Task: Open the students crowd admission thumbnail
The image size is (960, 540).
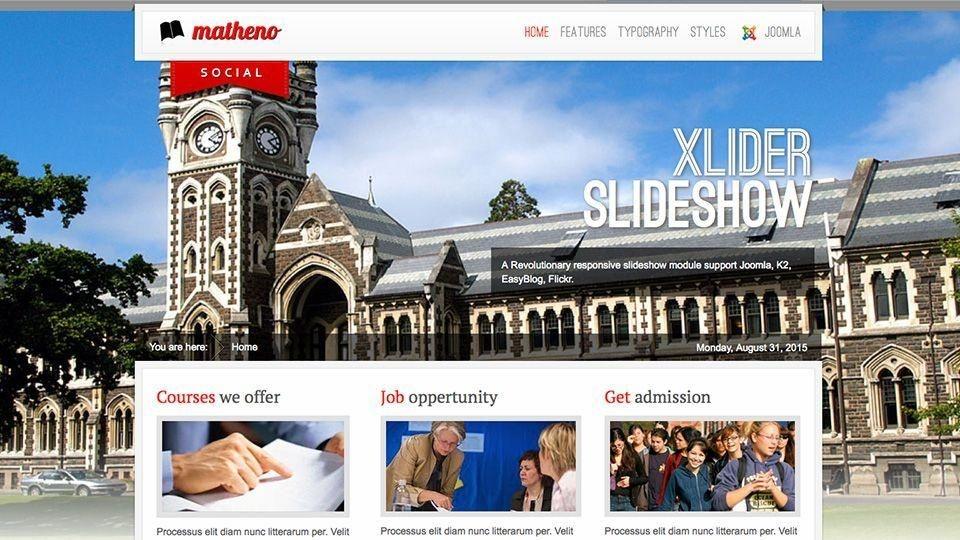Action: tap(702, 466)
